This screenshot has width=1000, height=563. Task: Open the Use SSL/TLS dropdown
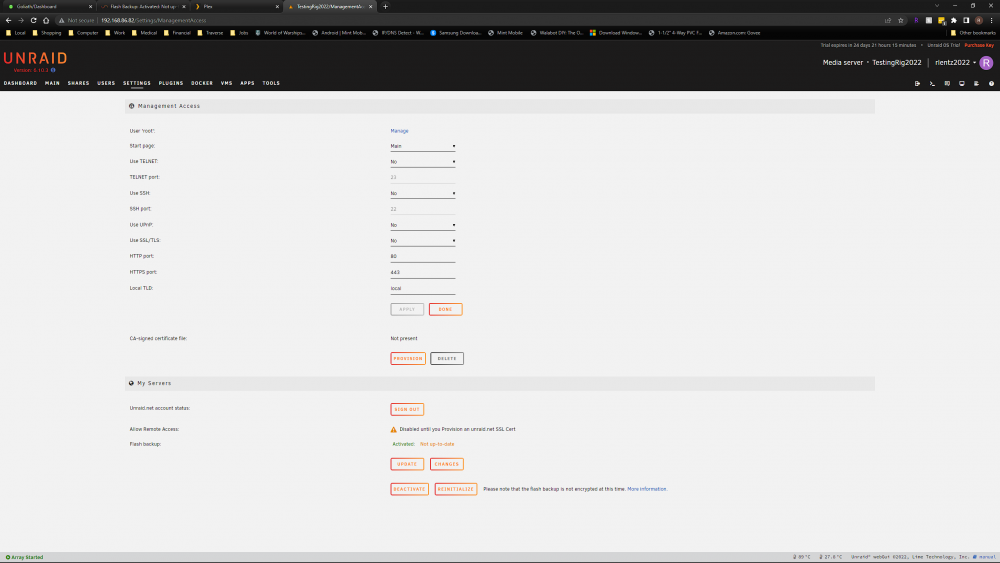(x=422, y=241)
